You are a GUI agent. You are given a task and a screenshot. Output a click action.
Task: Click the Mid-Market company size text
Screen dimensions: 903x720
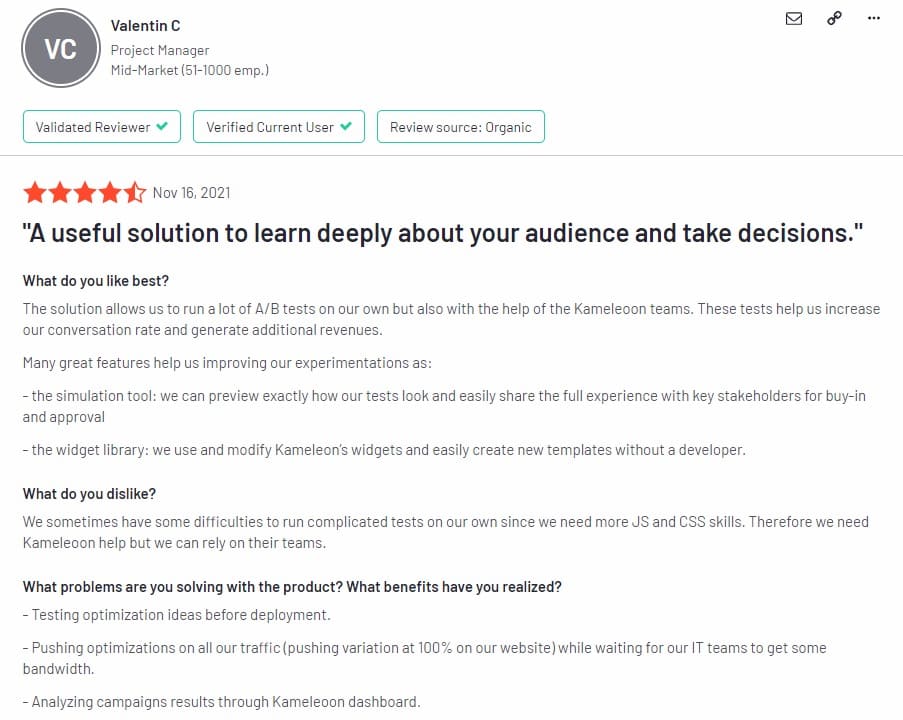(190, 70)
